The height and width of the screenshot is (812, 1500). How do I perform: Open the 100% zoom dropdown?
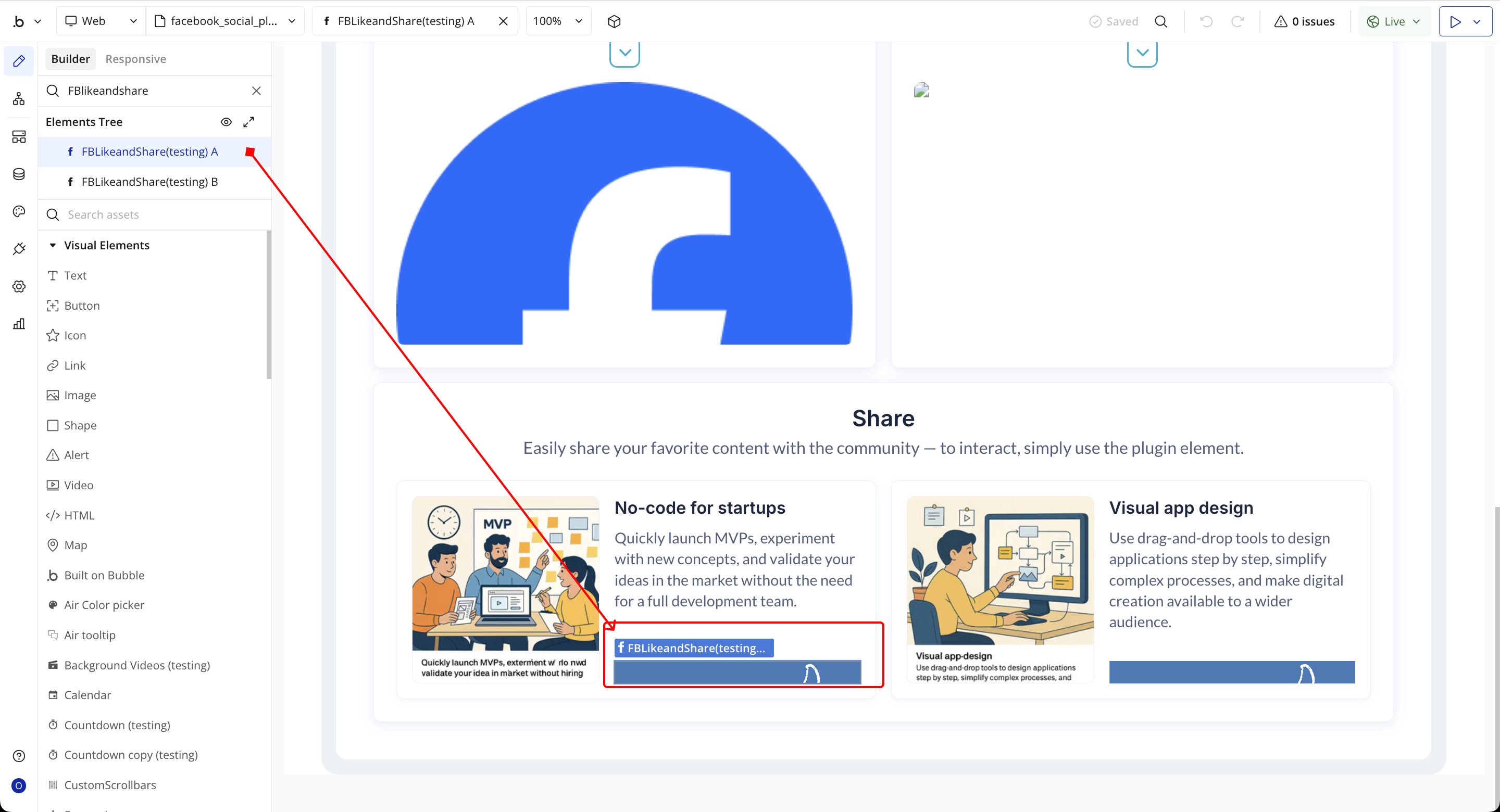tap(557, 21)
